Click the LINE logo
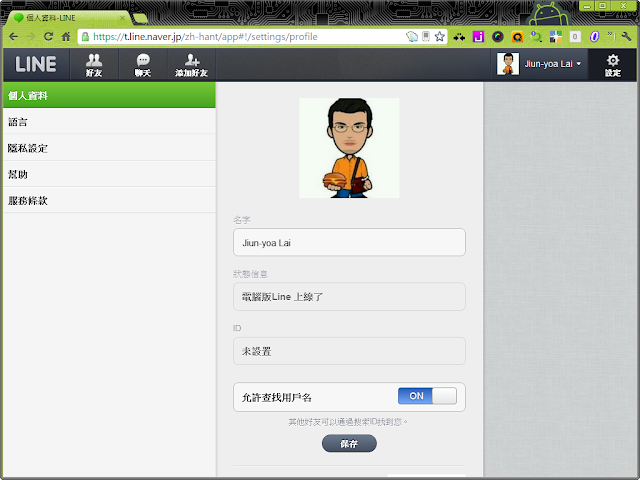The width and height of the screenshot is (640, 480). 36,64
